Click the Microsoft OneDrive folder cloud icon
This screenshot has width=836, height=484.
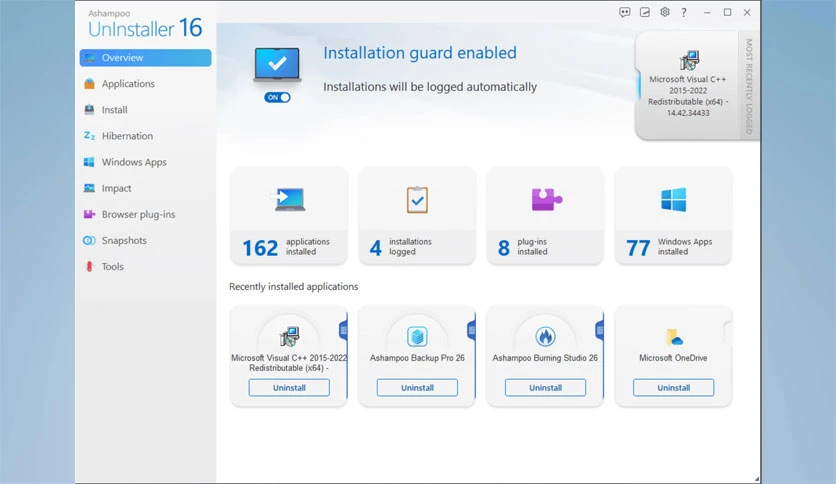[674, 337]
